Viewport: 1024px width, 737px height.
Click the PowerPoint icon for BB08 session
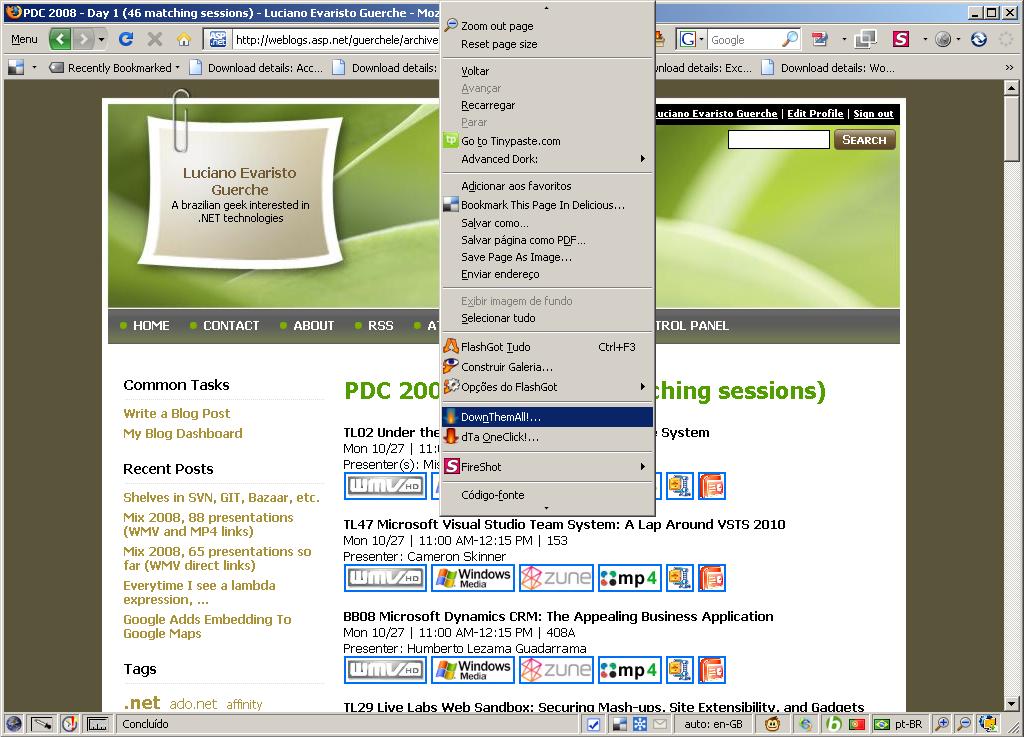(712, 670)
